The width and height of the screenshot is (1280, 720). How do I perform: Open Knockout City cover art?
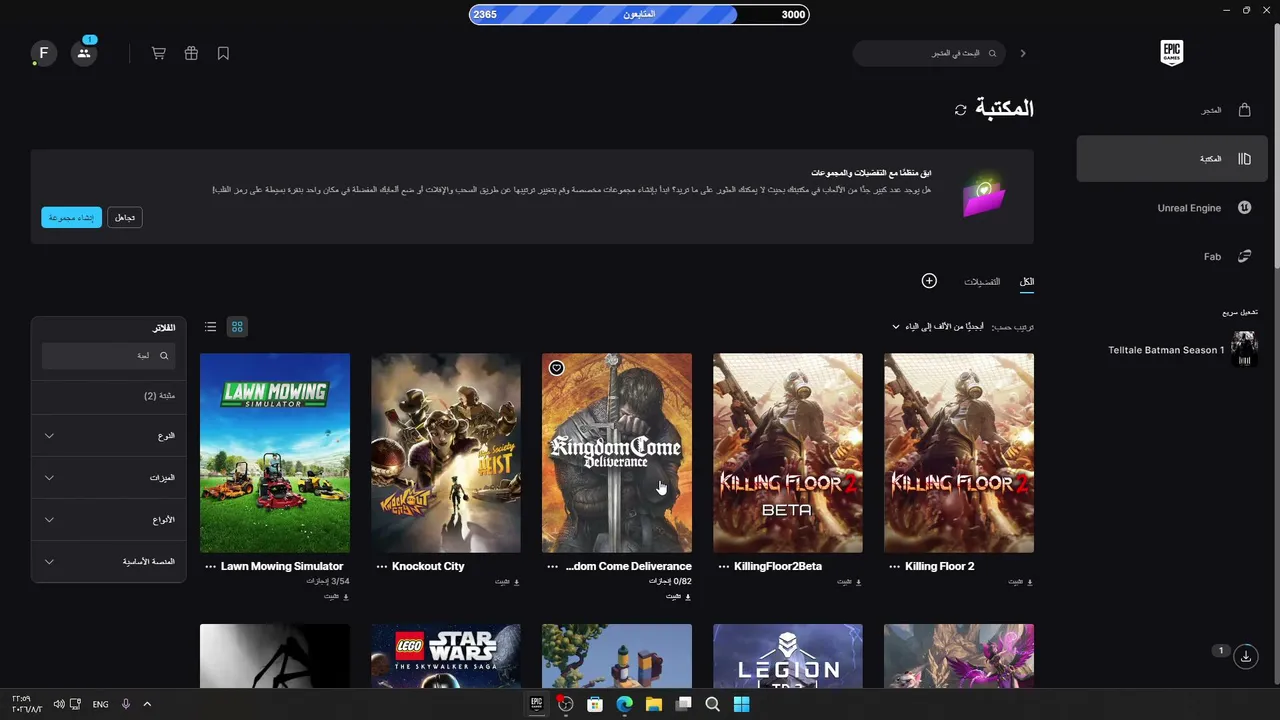pos(446,453)
